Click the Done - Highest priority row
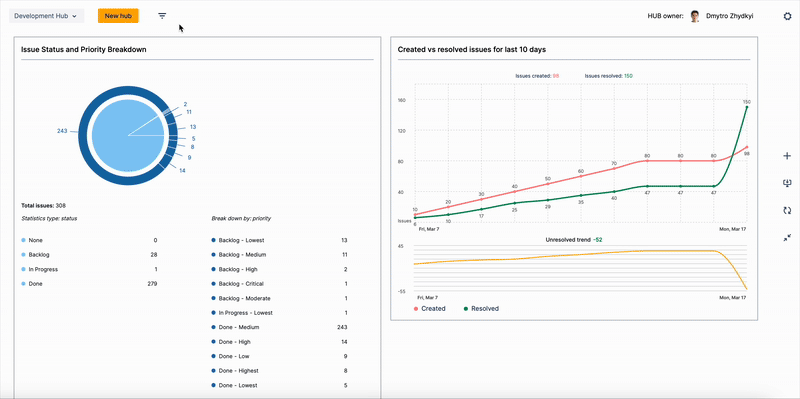800x399 pixels. tap(280, 371)
